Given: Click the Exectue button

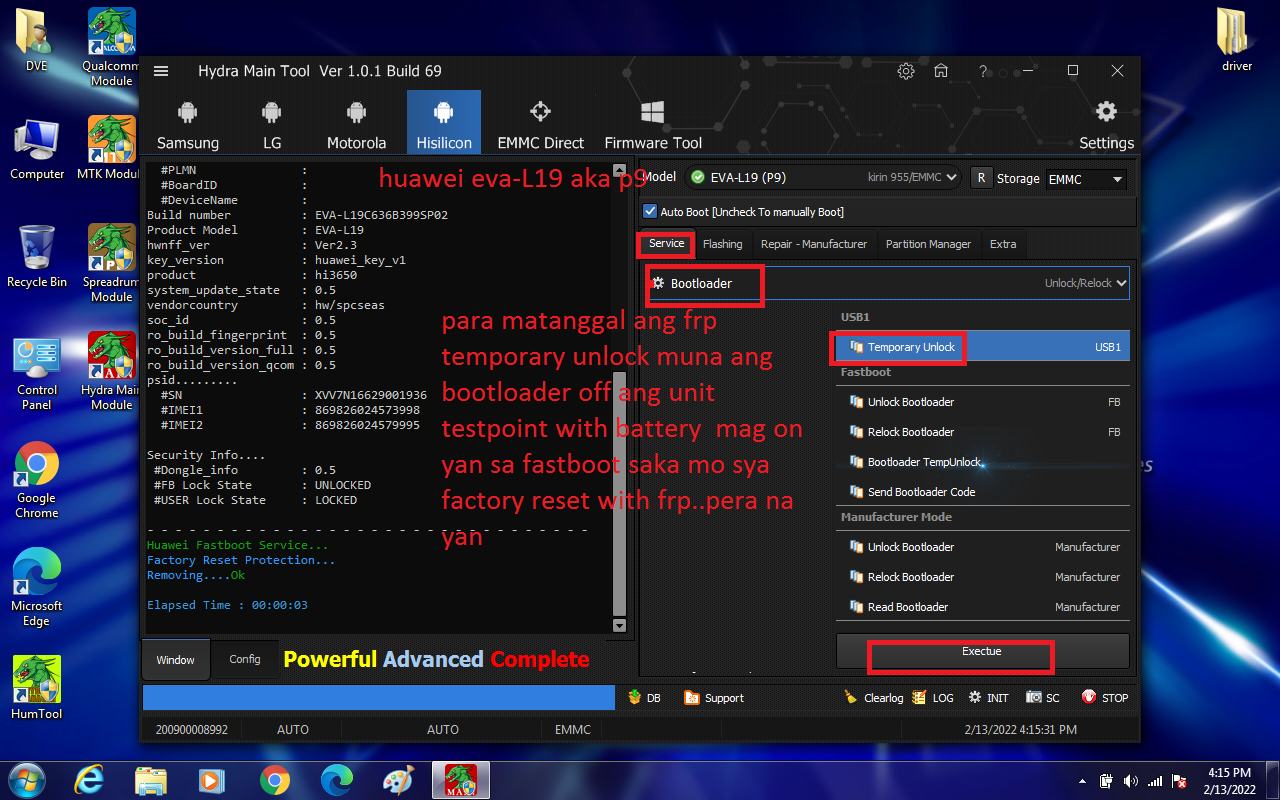Looking at the screenshot, I should 982,651.
